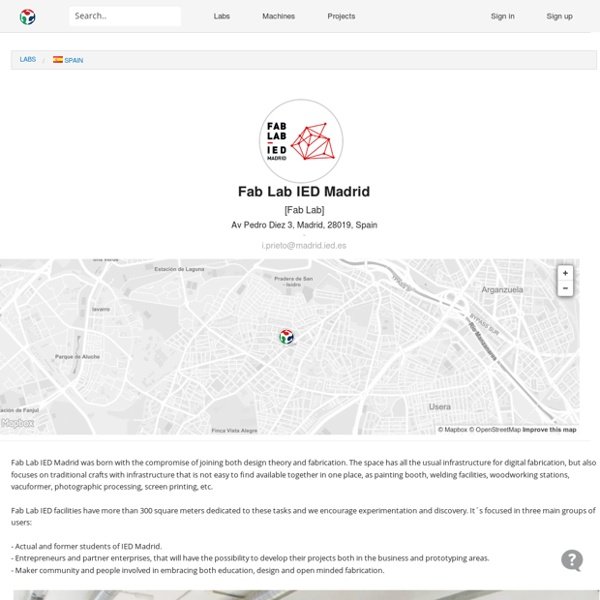Open the SPAIN breadcrumb link
This screenshot has height=600, width=600.
click(x=73, y=60)
